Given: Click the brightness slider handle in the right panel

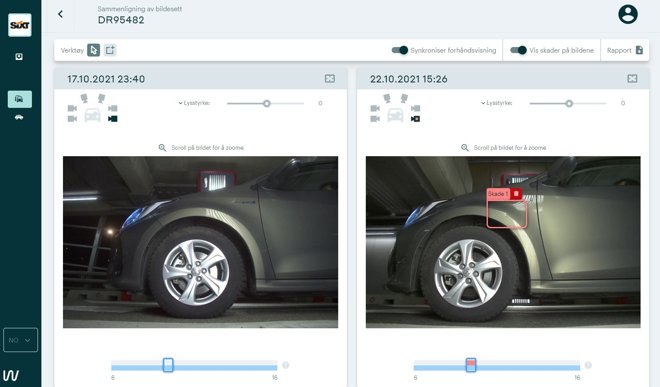Looking at the screenshot, I should tap(569, 103).
